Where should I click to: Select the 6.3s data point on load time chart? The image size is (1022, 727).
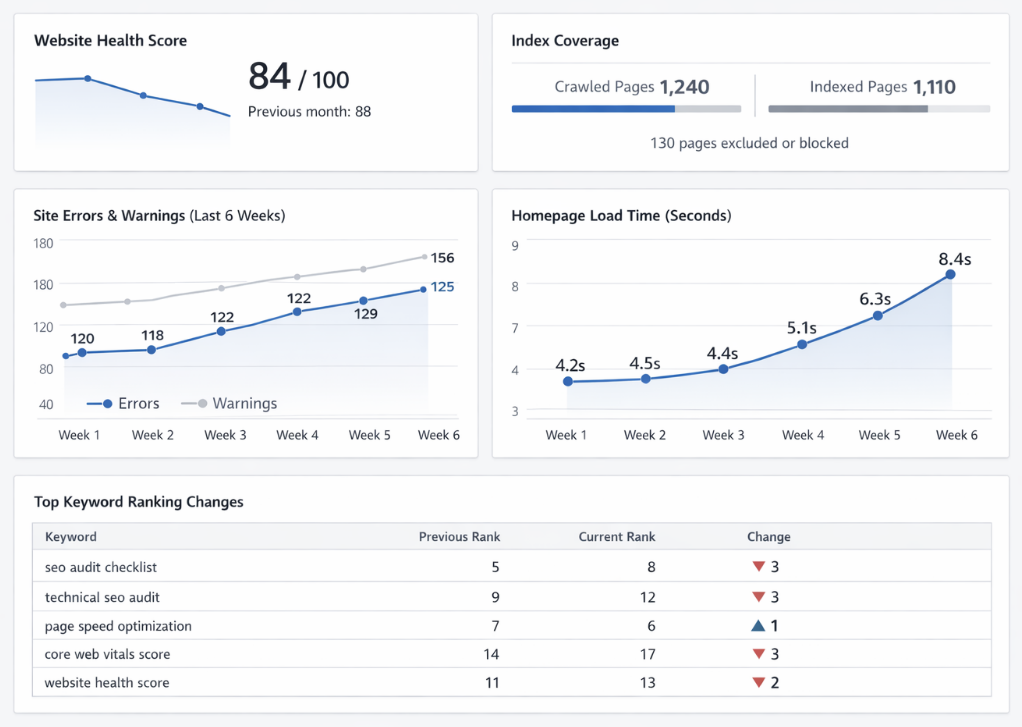point(877,315)
